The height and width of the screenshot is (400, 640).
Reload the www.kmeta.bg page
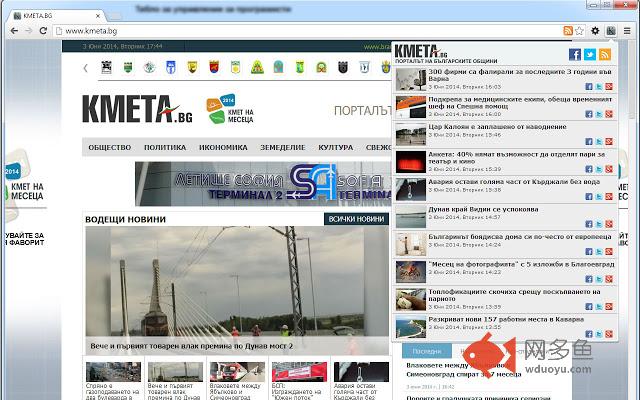[x=43, y=31]
